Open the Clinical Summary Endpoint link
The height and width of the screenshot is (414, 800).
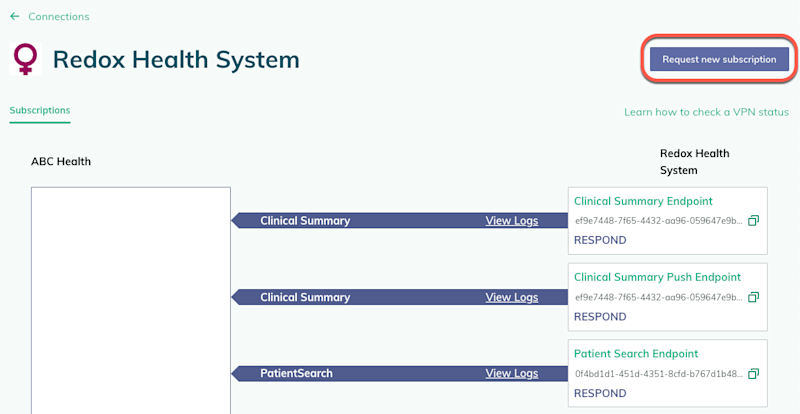point(643,201)
